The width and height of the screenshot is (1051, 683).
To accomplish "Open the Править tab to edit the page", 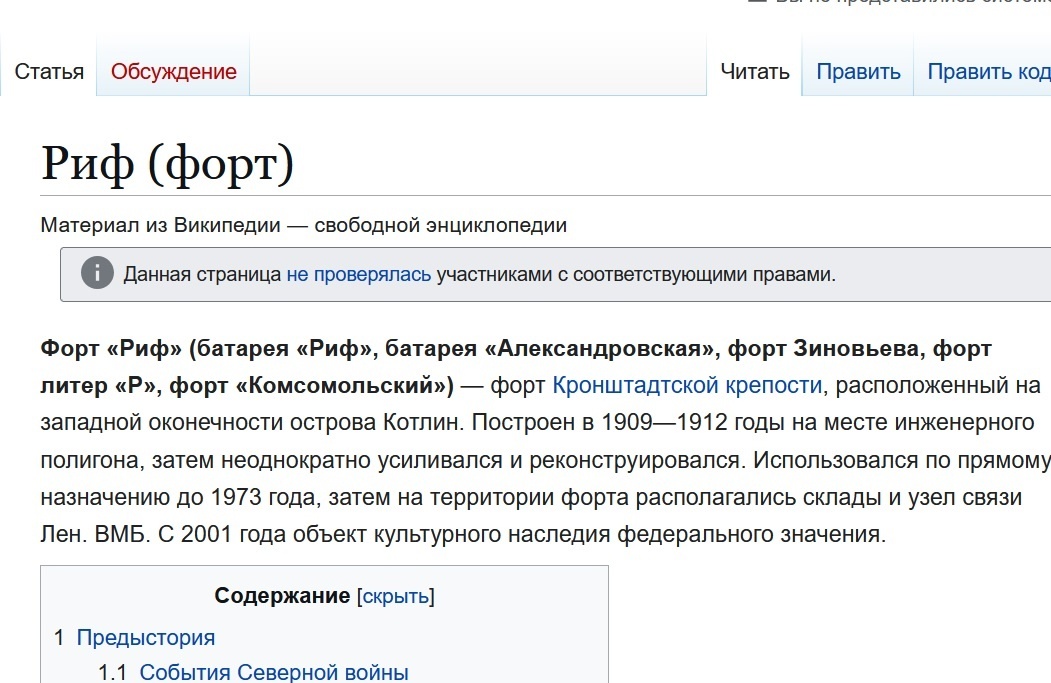I will pos(858,71).
